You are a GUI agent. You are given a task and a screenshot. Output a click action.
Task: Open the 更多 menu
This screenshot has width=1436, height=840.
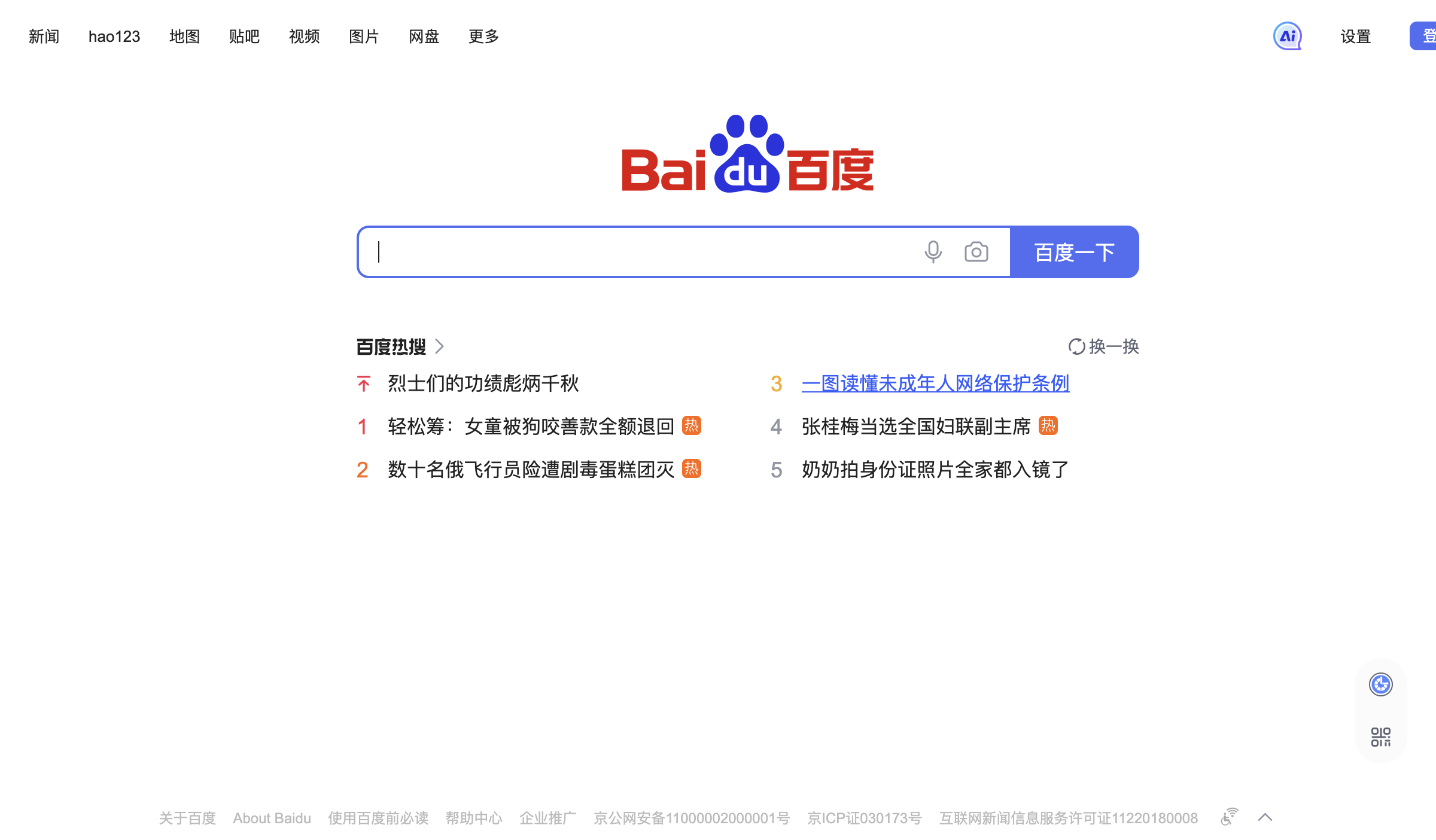tap(483, 36)
